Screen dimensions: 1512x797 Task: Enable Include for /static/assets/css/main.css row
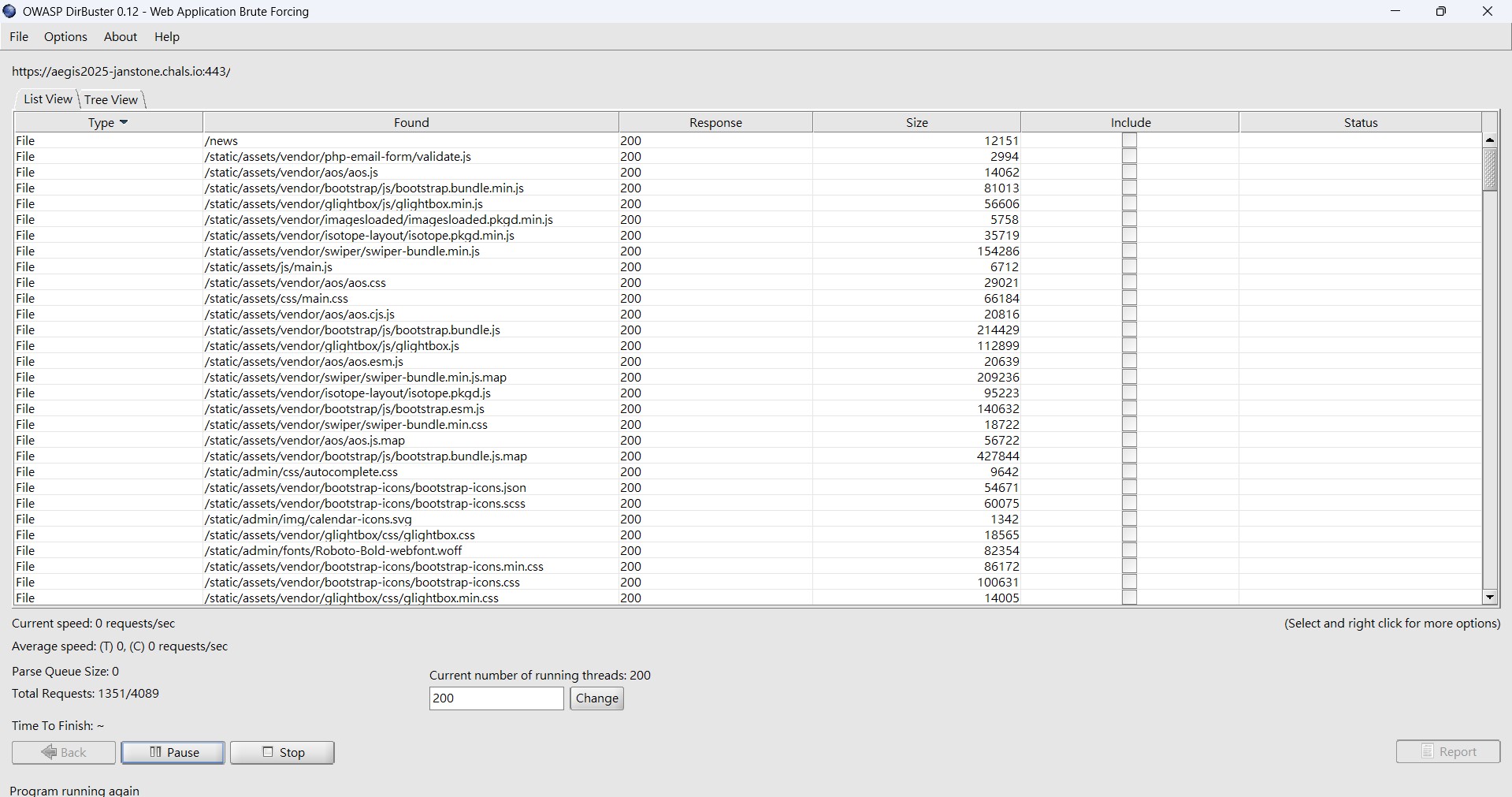coord(1129,298)
